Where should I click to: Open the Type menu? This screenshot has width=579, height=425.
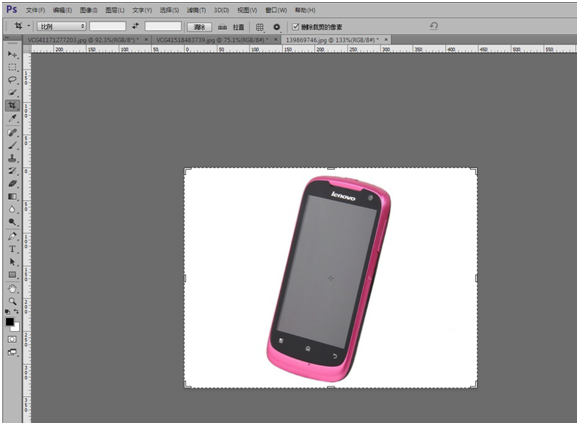(x=142, y=10)
